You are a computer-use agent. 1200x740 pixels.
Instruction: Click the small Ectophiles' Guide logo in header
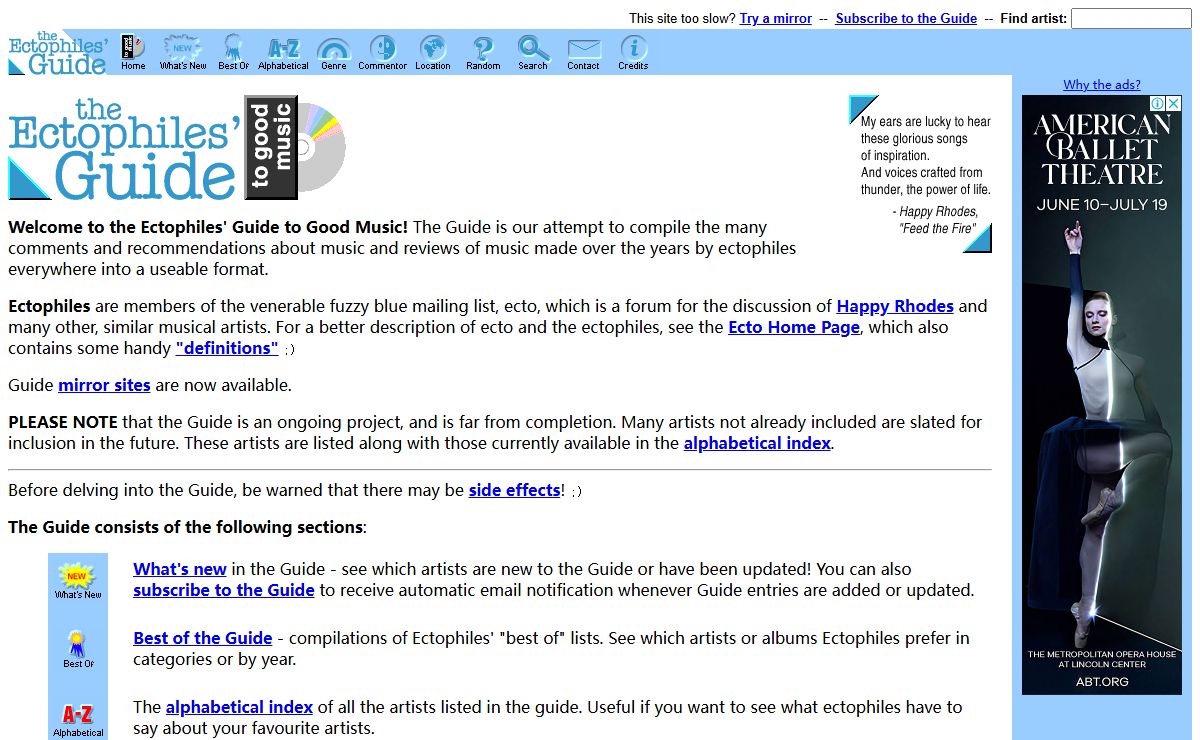[58, 53]
